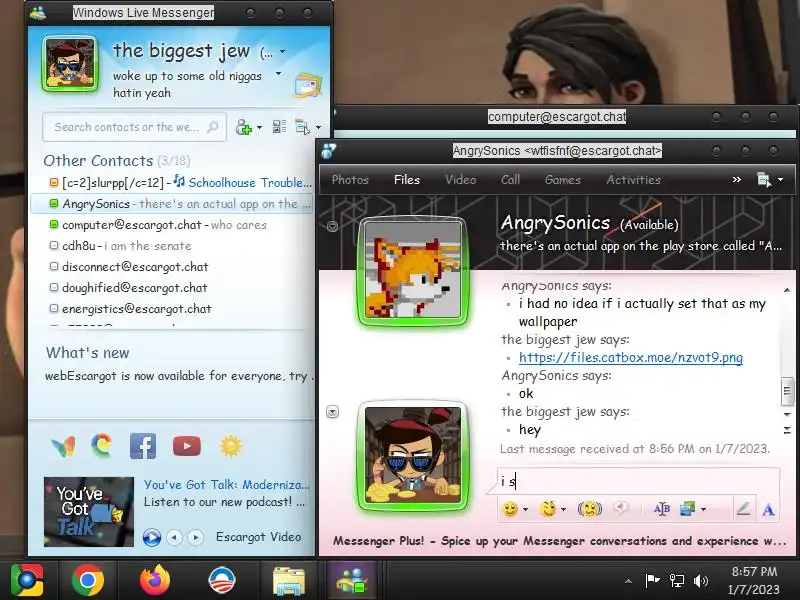This screenshot has width=800, height=600.
Task: Open the Video tab in chat
Action: pyautogui.click(x=460, y=180)
